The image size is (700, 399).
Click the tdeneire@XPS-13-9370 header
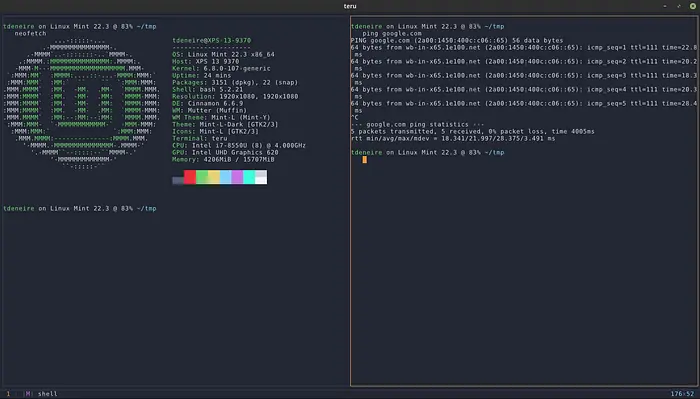tap(212, 40)
